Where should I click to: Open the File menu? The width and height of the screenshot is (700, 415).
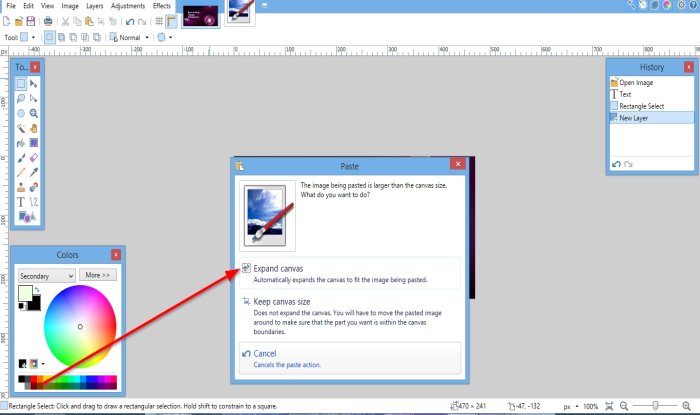(x=11, y=6)
